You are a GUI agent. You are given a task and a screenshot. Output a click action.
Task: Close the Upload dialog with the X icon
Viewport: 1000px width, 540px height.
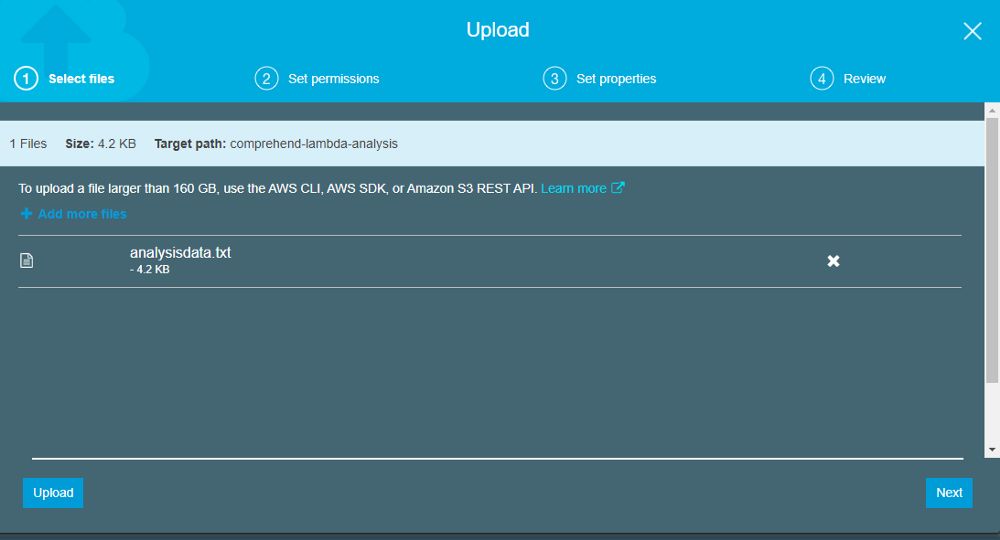coord(972,31)
